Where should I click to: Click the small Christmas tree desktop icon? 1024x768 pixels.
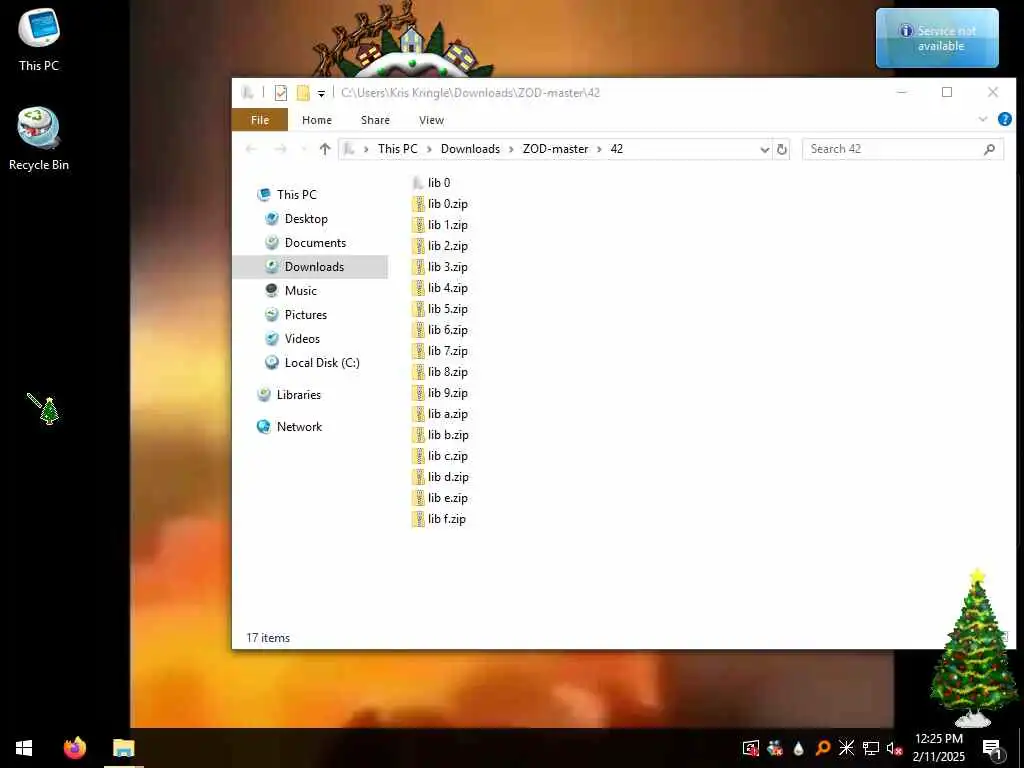(x=44, y=409)
